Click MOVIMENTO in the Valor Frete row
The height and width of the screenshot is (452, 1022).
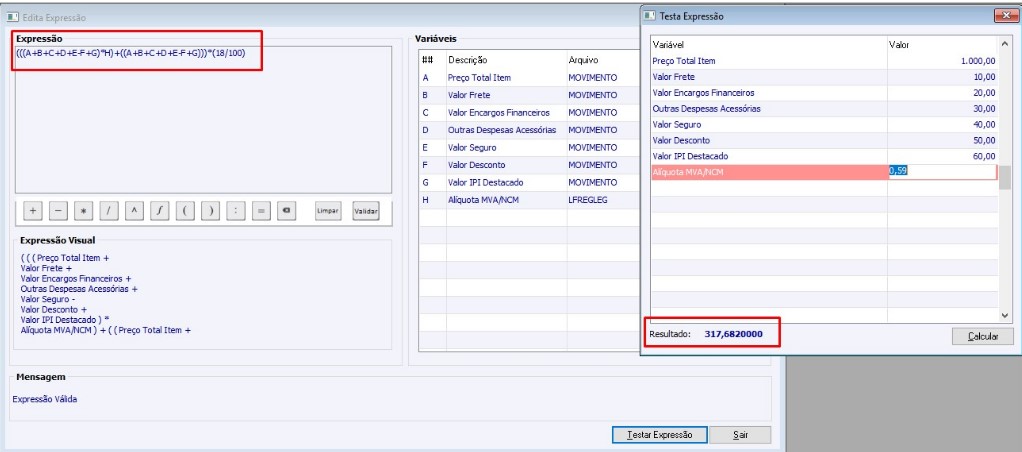[x=592, y=95]
